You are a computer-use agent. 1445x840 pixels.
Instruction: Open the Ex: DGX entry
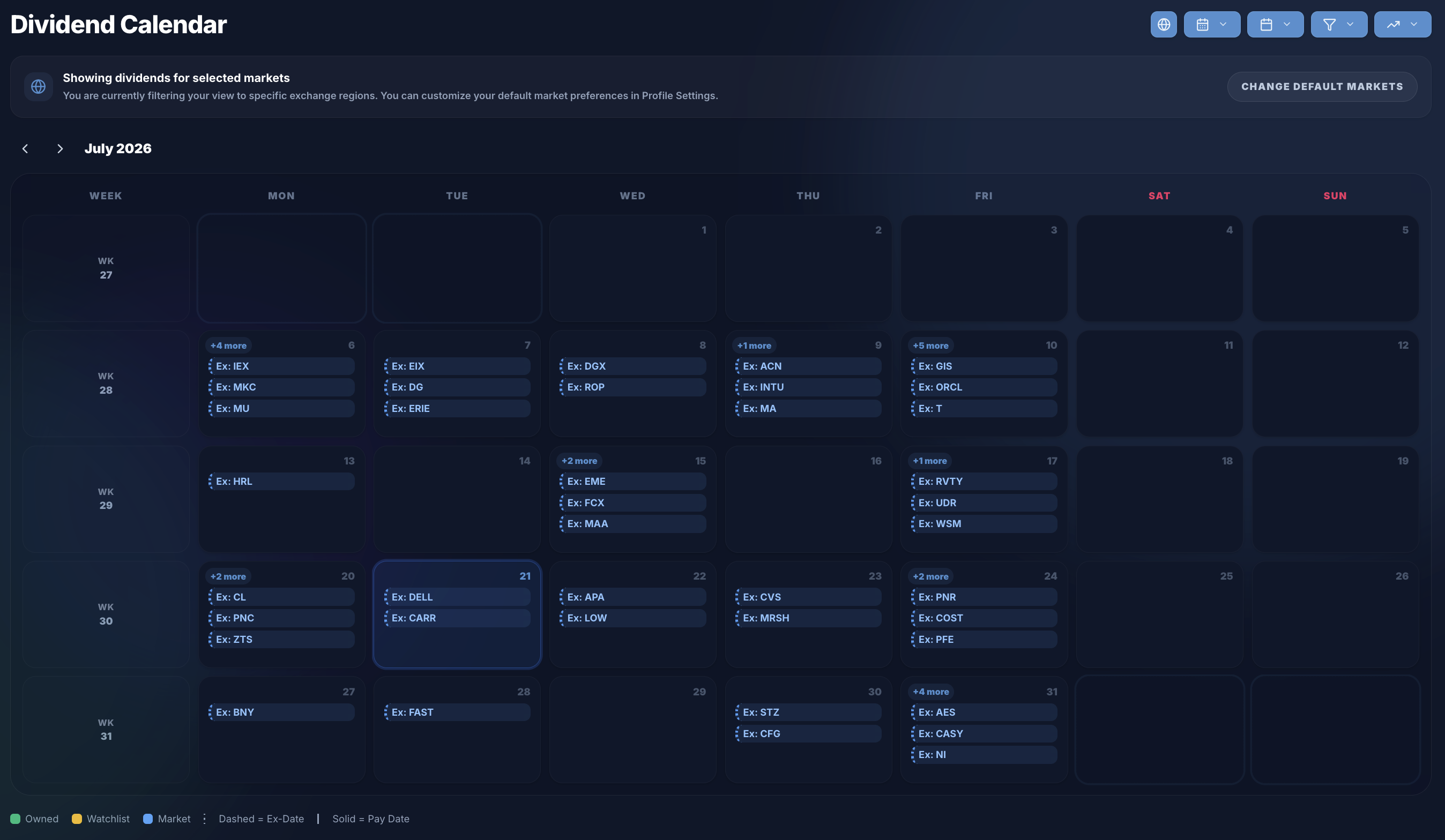pyautogui.click(x=632, y=366)
